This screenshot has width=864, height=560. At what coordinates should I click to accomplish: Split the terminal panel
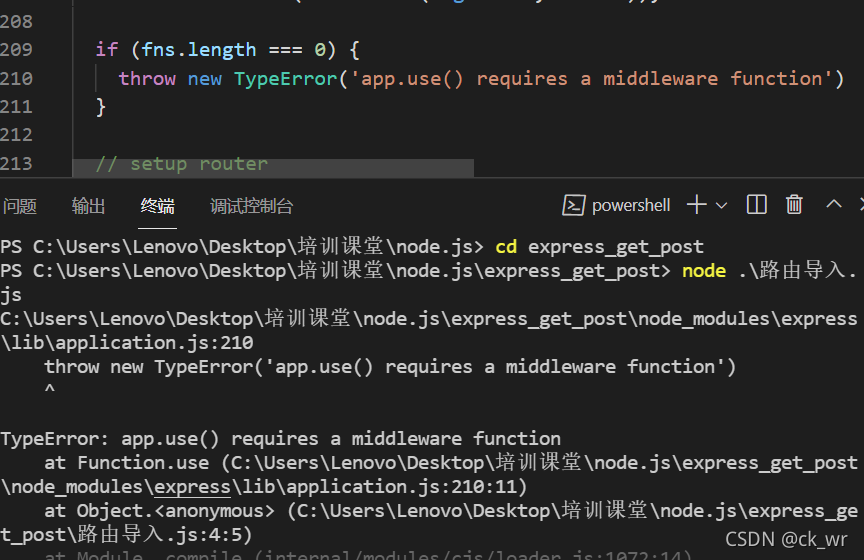(757, 204)
